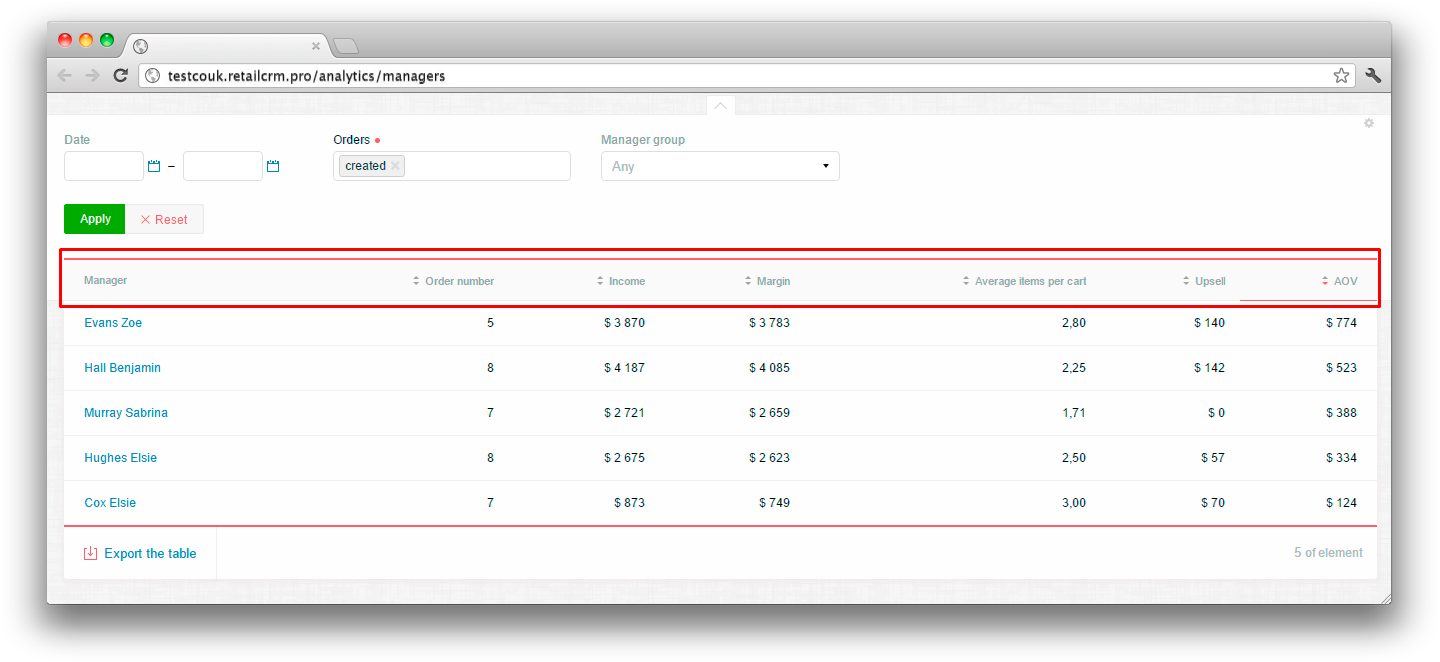Open a new browser tab

click(345, 46)
